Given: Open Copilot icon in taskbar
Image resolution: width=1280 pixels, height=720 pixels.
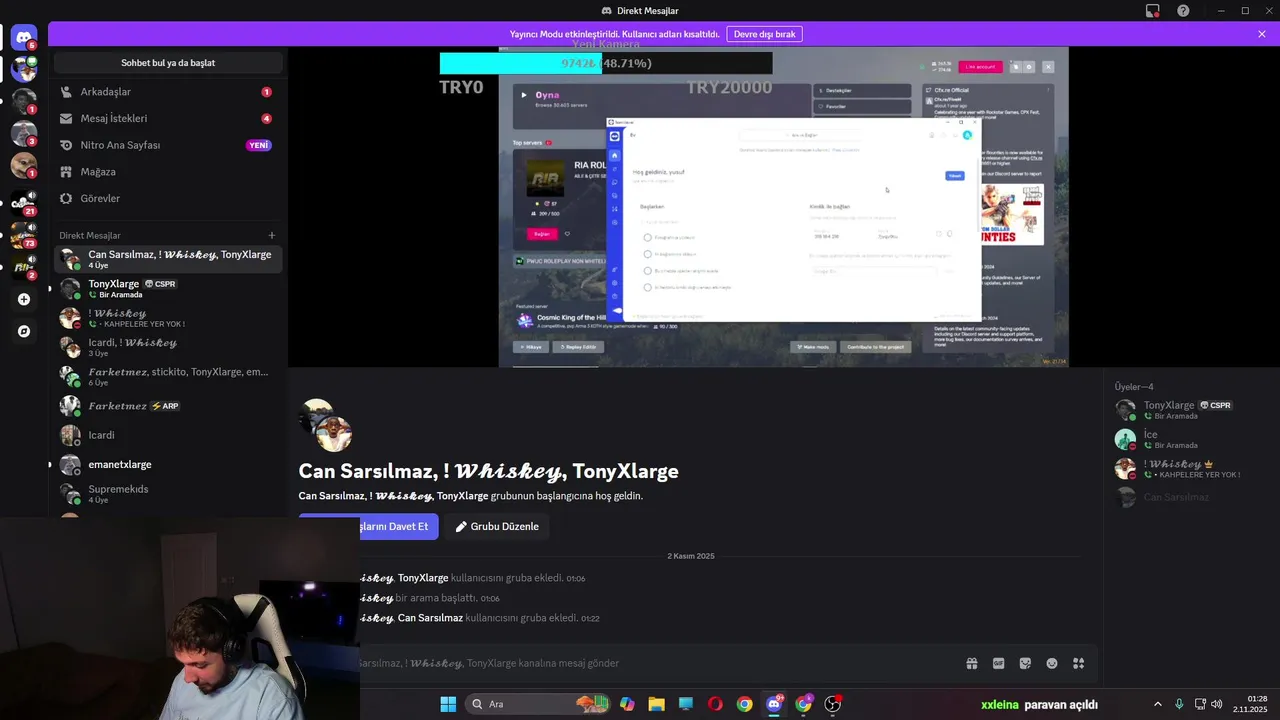Looking at the screenshot, I should coord(627,704).
